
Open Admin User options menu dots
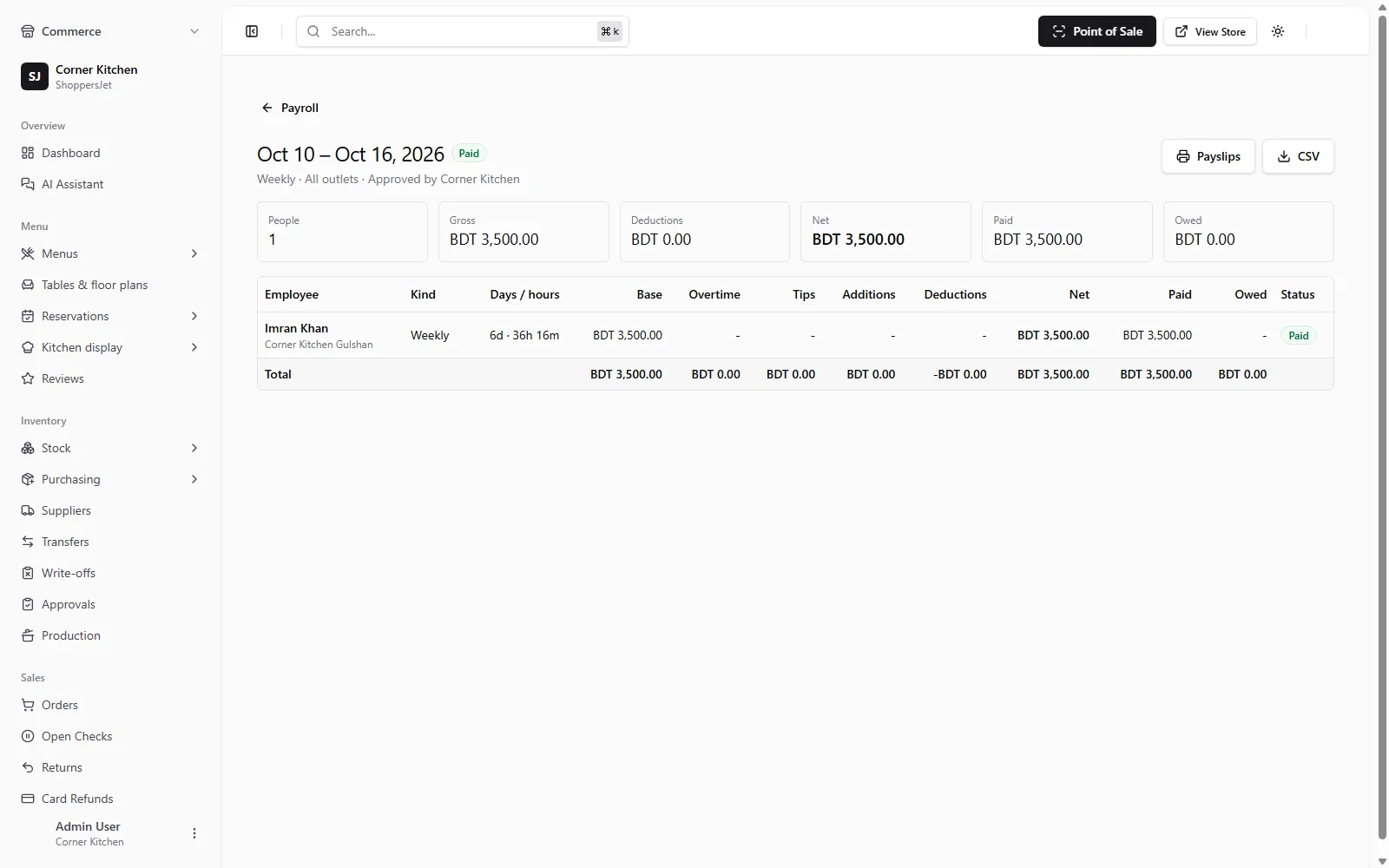pyautogui.click(x=194, y=833)
